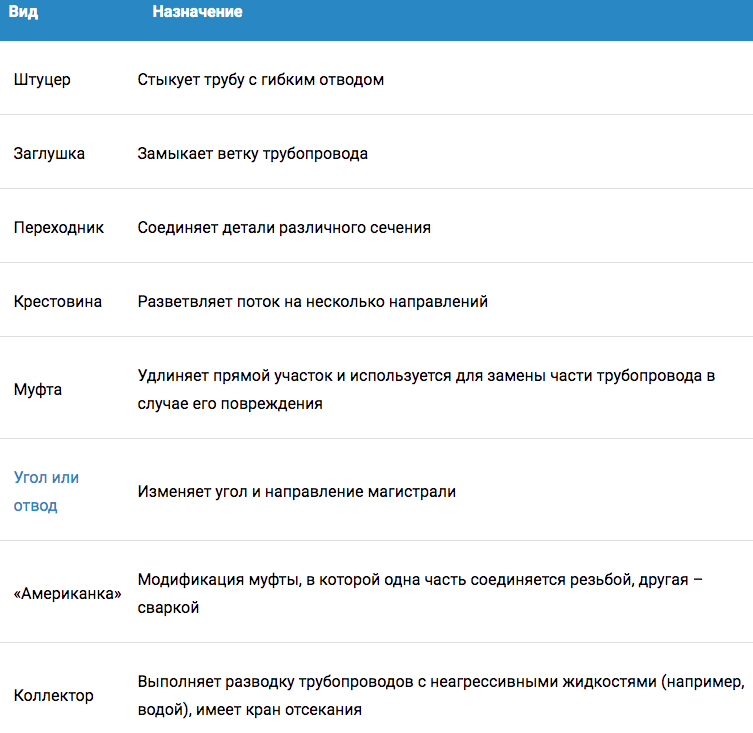The image size is (753, 733).
Task: Click text «Стыкует трубу с гибким отводом»
Action: pos(261,79)
